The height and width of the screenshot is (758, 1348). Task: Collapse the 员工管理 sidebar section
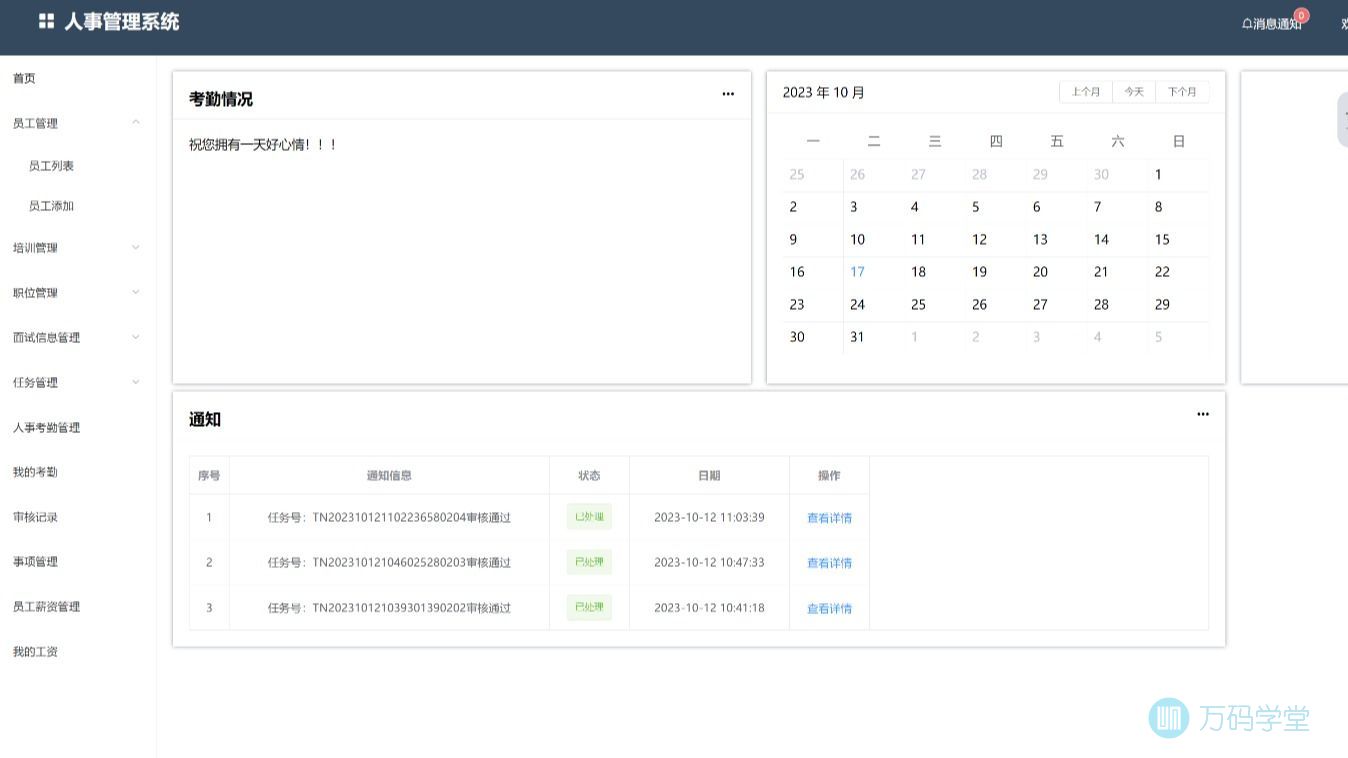(x=136, y=122)
